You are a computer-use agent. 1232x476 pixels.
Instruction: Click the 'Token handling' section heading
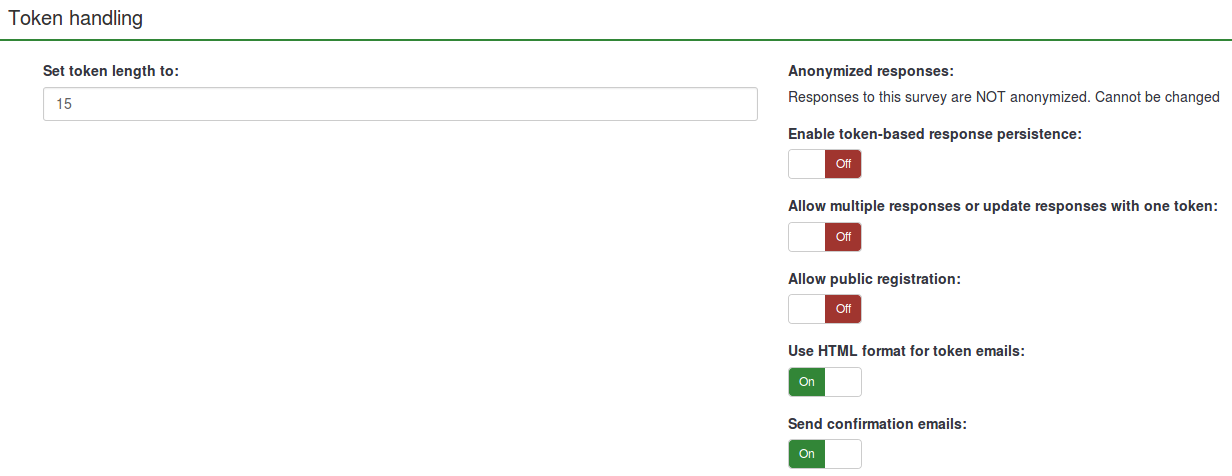pyautogui.click(x=76, y=18)
